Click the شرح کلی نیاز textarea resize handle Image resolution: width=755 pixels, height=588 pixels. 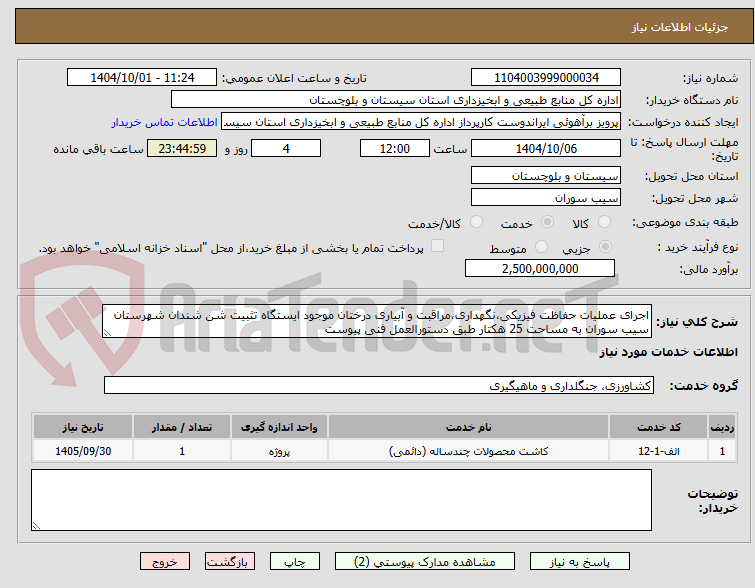(x=107, y=333)
